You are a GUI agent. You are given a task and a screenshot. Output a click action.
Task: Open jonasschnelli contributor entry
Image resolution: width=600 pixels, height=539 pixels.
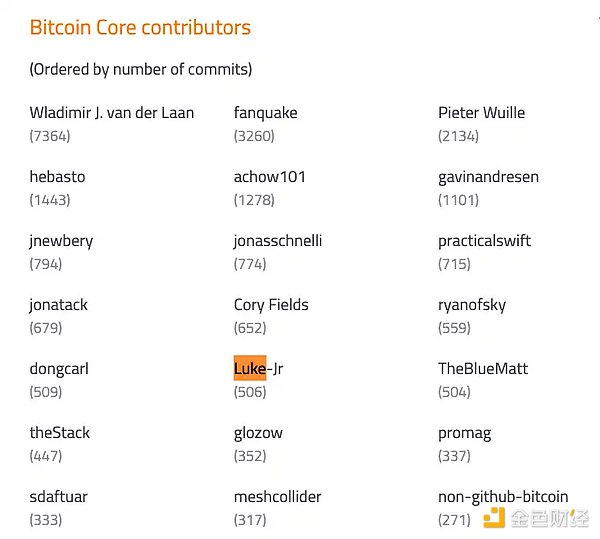coord(277,241)
